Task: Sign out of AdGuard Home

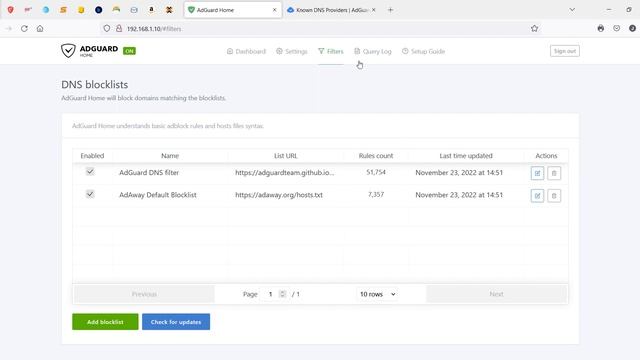Action: point(565,51)
